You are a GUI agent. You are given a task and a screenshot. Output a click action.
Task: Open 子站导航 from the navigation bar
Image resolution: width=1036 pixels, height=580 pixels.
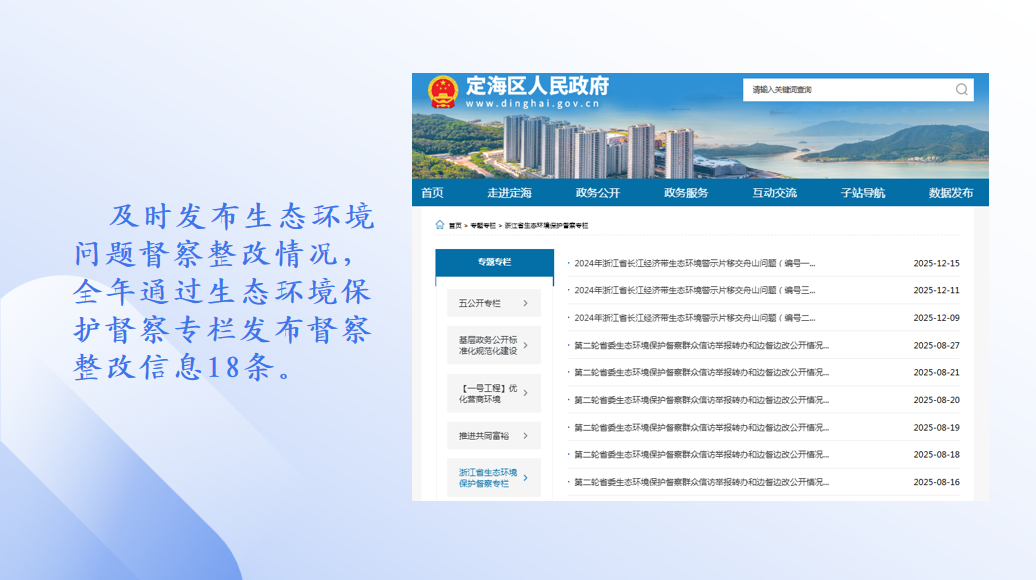click(862, 193)
